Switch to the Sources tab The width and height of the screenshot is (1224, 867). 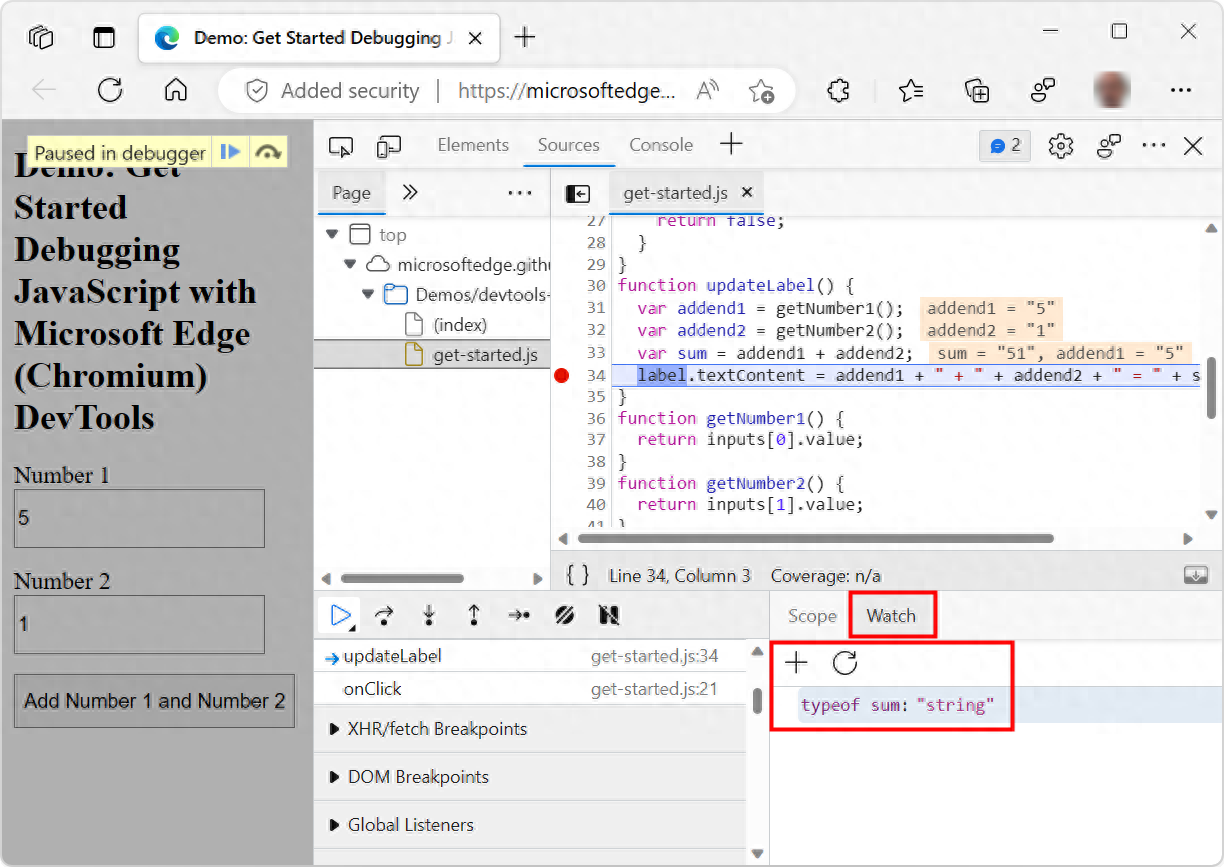[x=569, y=145]
